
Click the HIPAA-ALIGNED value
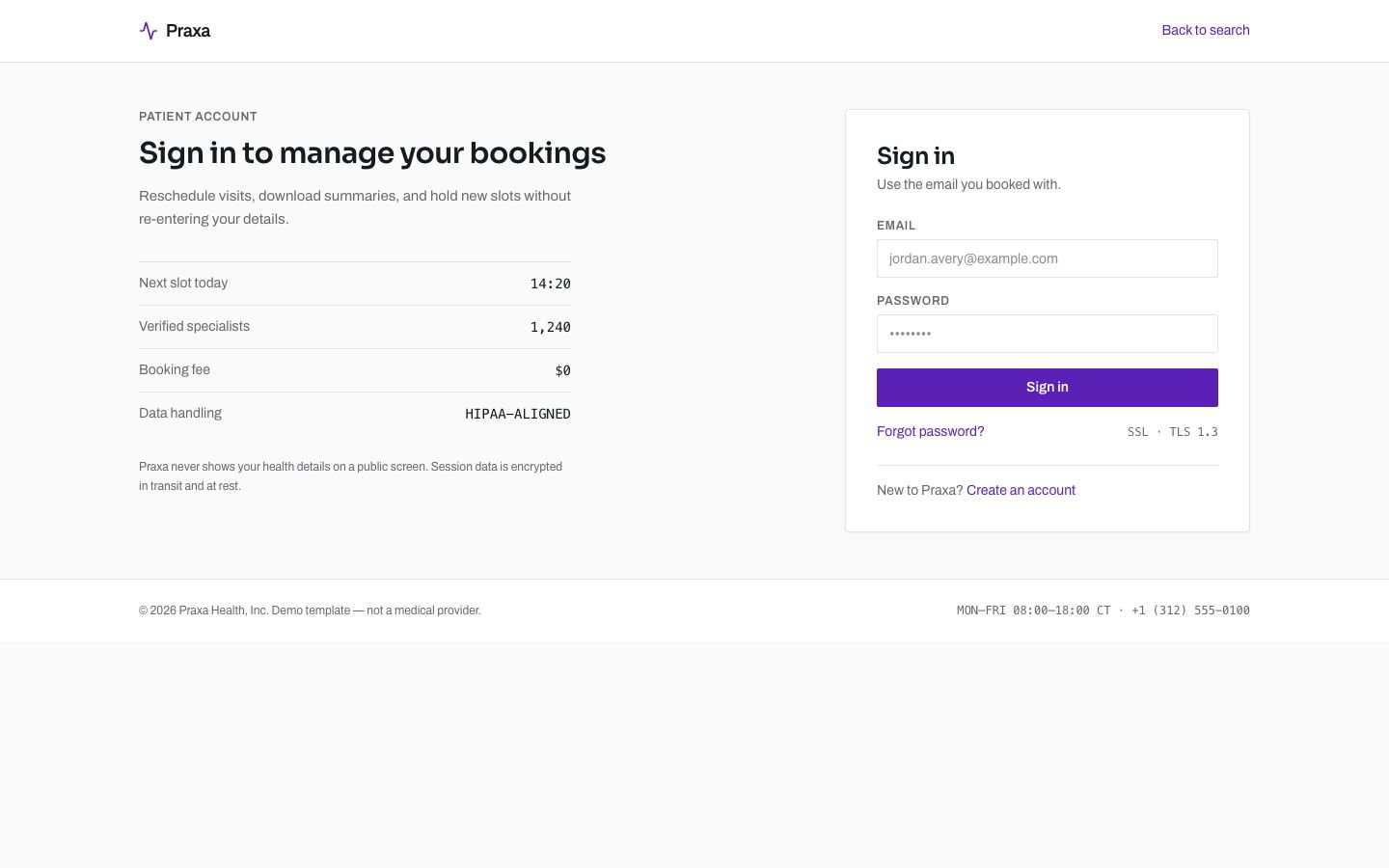(518, 414)
